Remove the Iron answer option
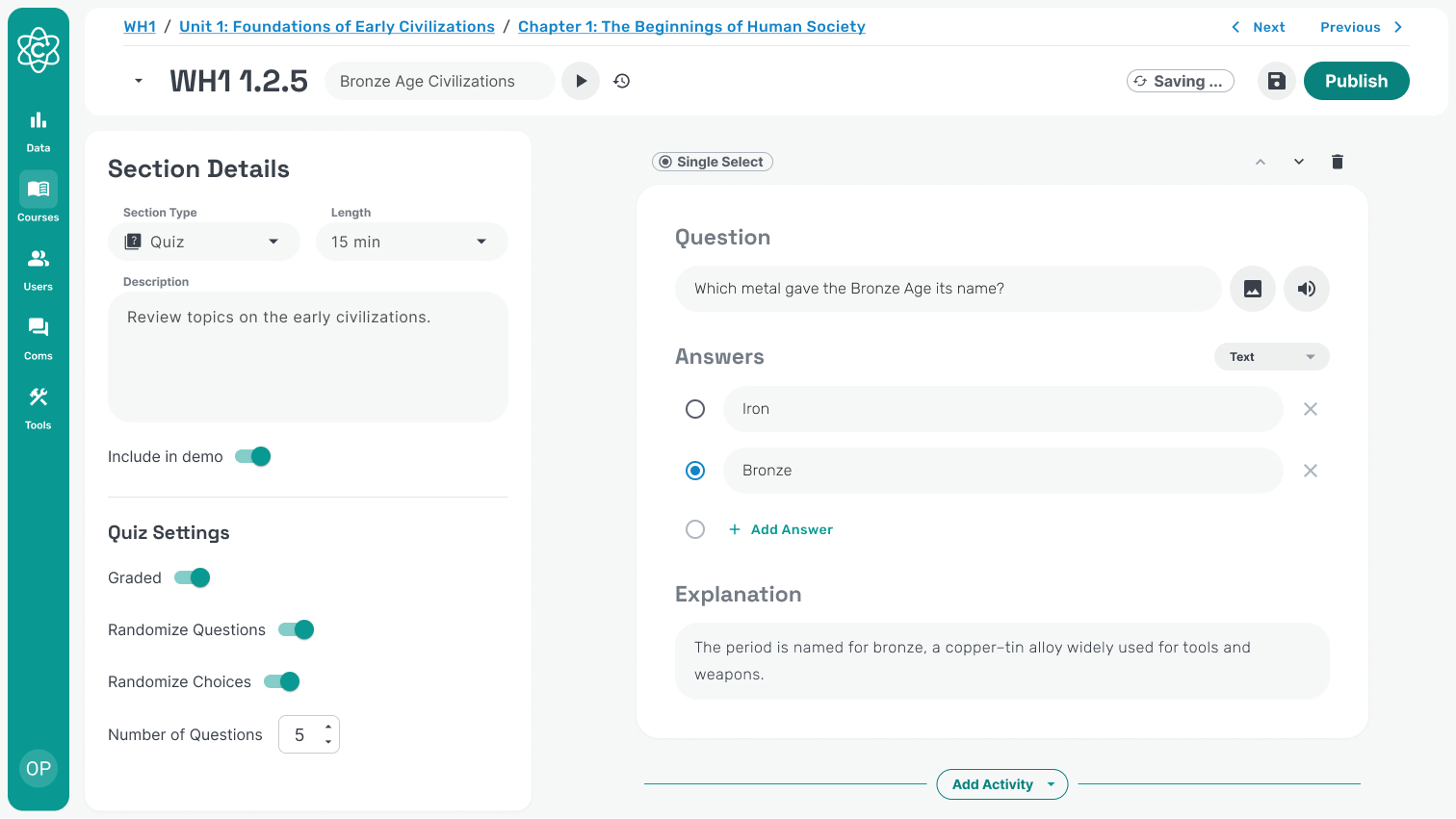The image size is (1456, 819). [x=1310, y=409]
